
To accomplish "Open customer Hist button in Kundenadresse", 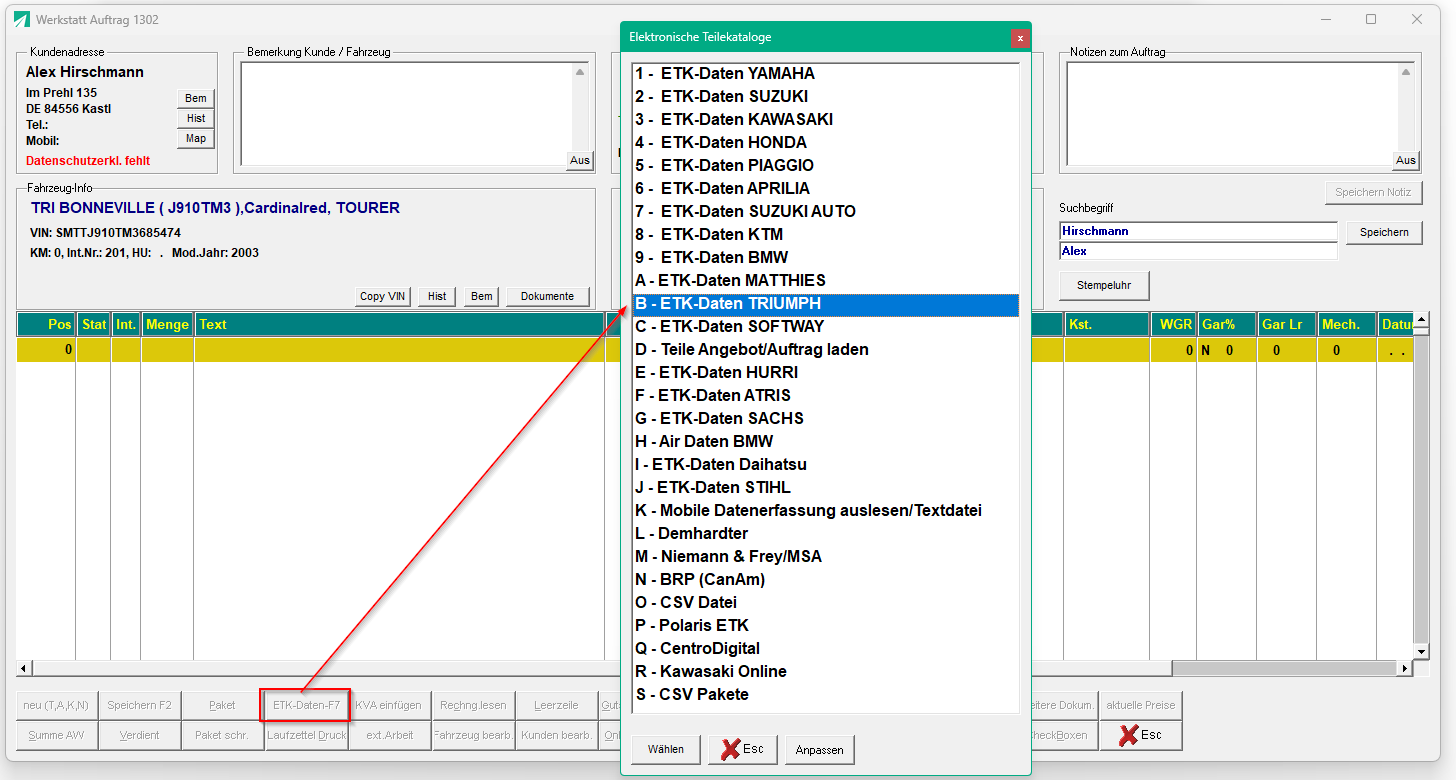I will (196, 118).
